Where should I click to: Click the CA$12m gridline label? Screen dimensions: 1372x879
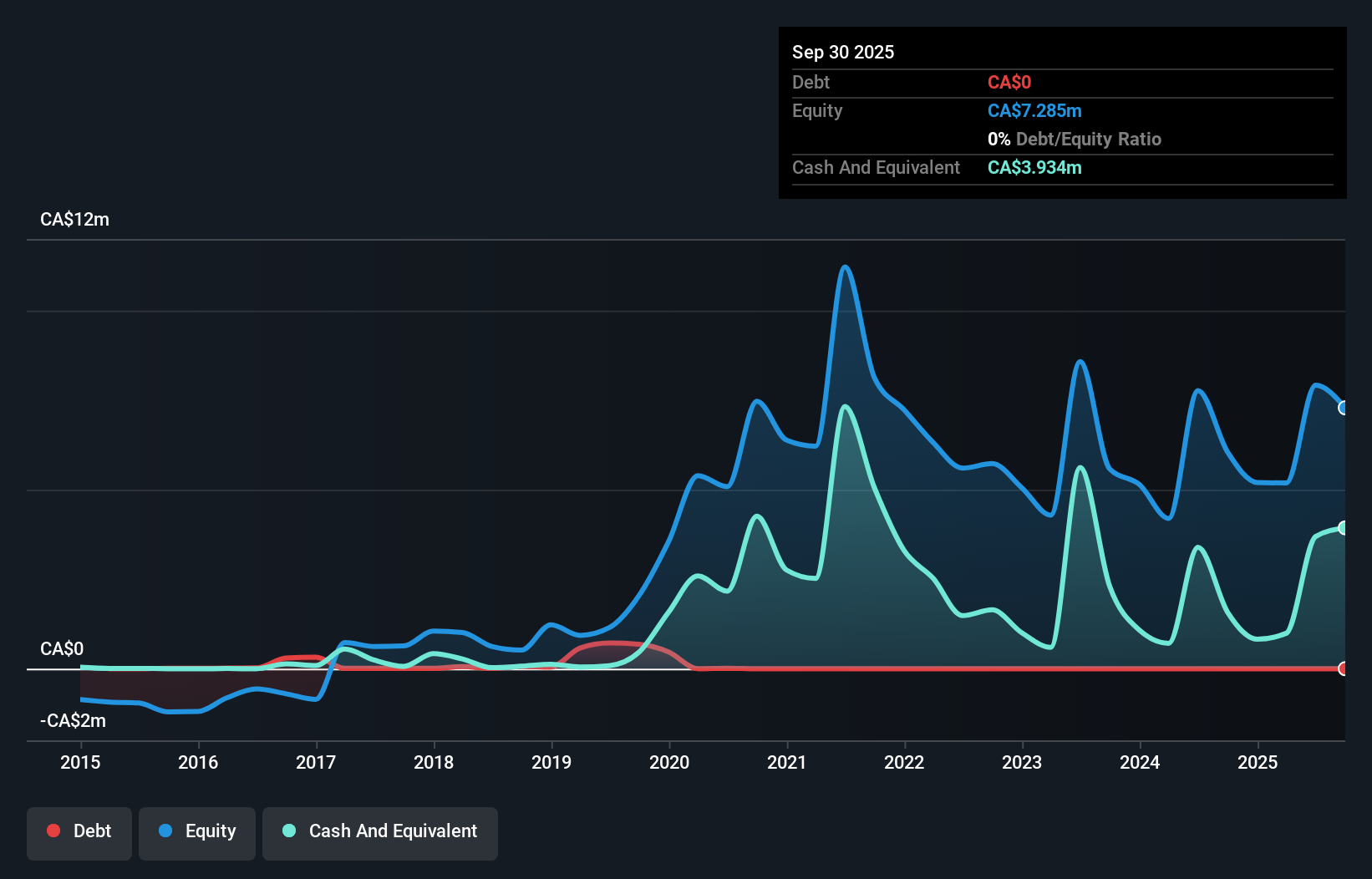pyautogui.click(x=74, y=219)
